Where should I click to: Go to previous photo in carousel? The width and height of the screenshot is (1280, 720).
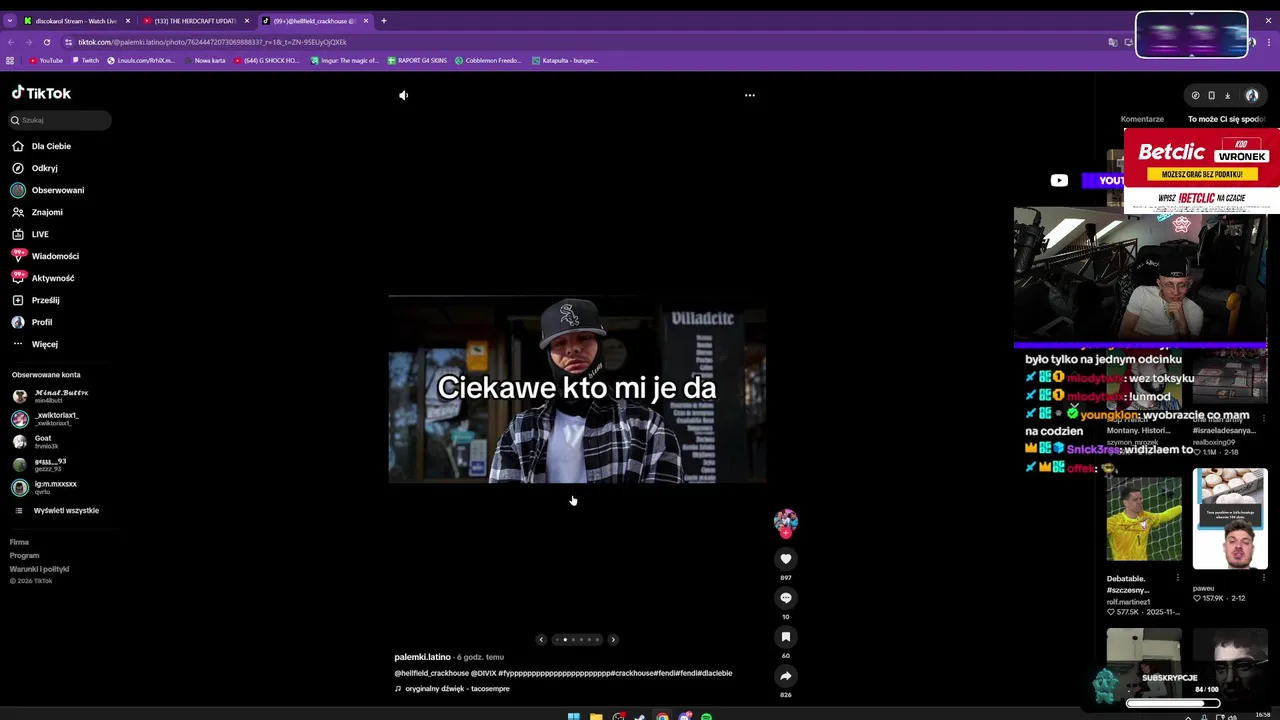(541, 639)
